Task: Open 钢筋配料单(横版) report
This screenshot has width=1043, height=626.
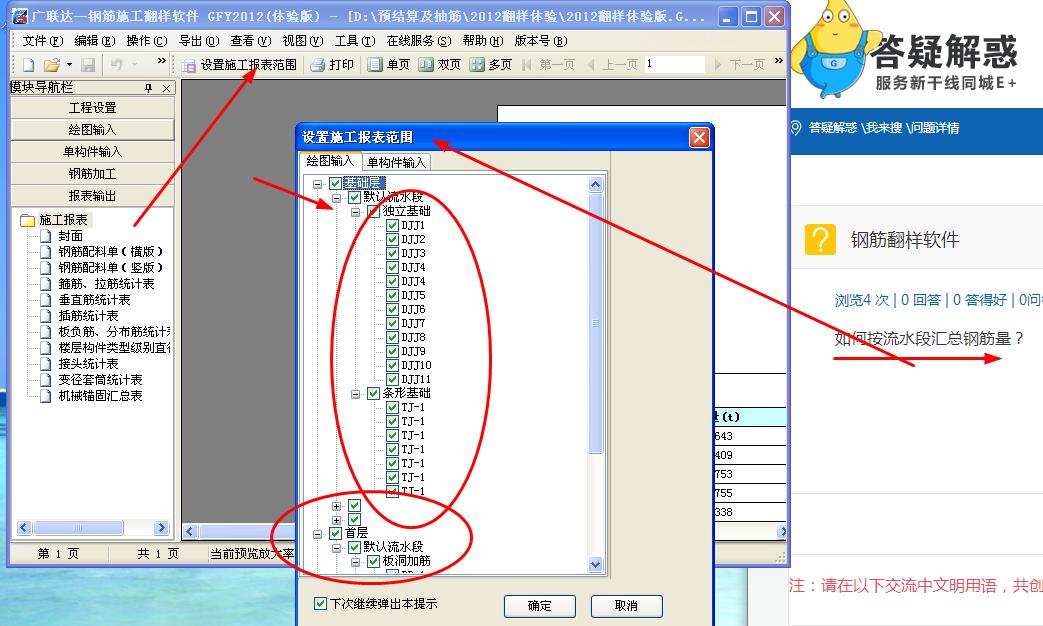Action: tap(110, 252)
